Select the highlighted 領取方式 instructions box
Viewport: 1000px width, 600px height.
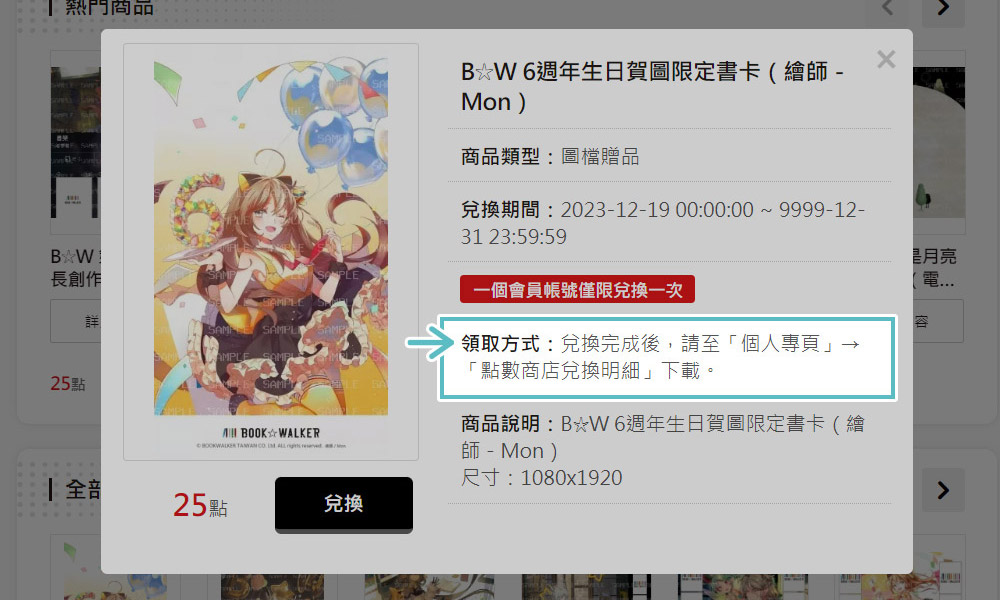point(667,358)
